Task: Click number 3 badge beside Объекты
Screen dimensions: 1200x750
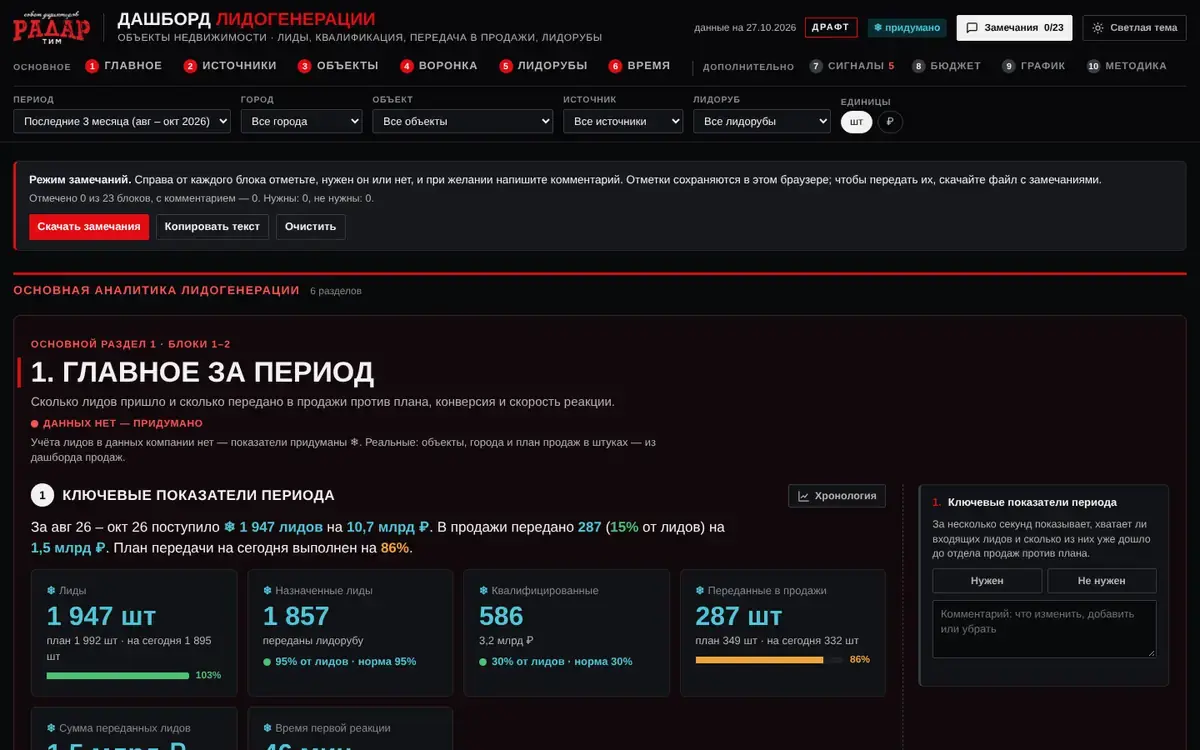Action: pos(304,66)
